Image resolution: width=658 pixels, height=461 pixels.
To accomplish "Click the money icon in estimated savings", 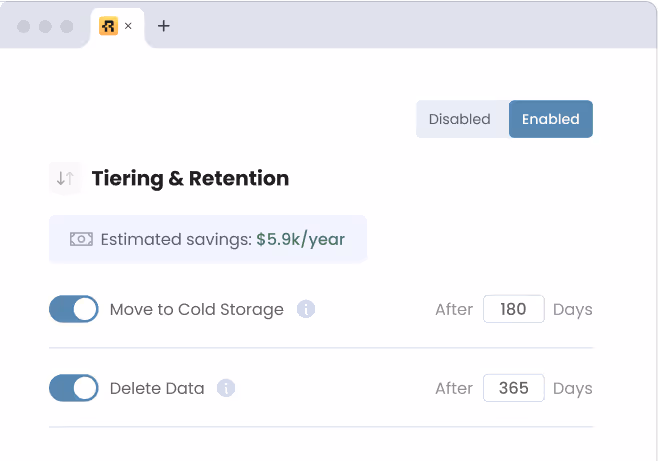I will (81, 239).
